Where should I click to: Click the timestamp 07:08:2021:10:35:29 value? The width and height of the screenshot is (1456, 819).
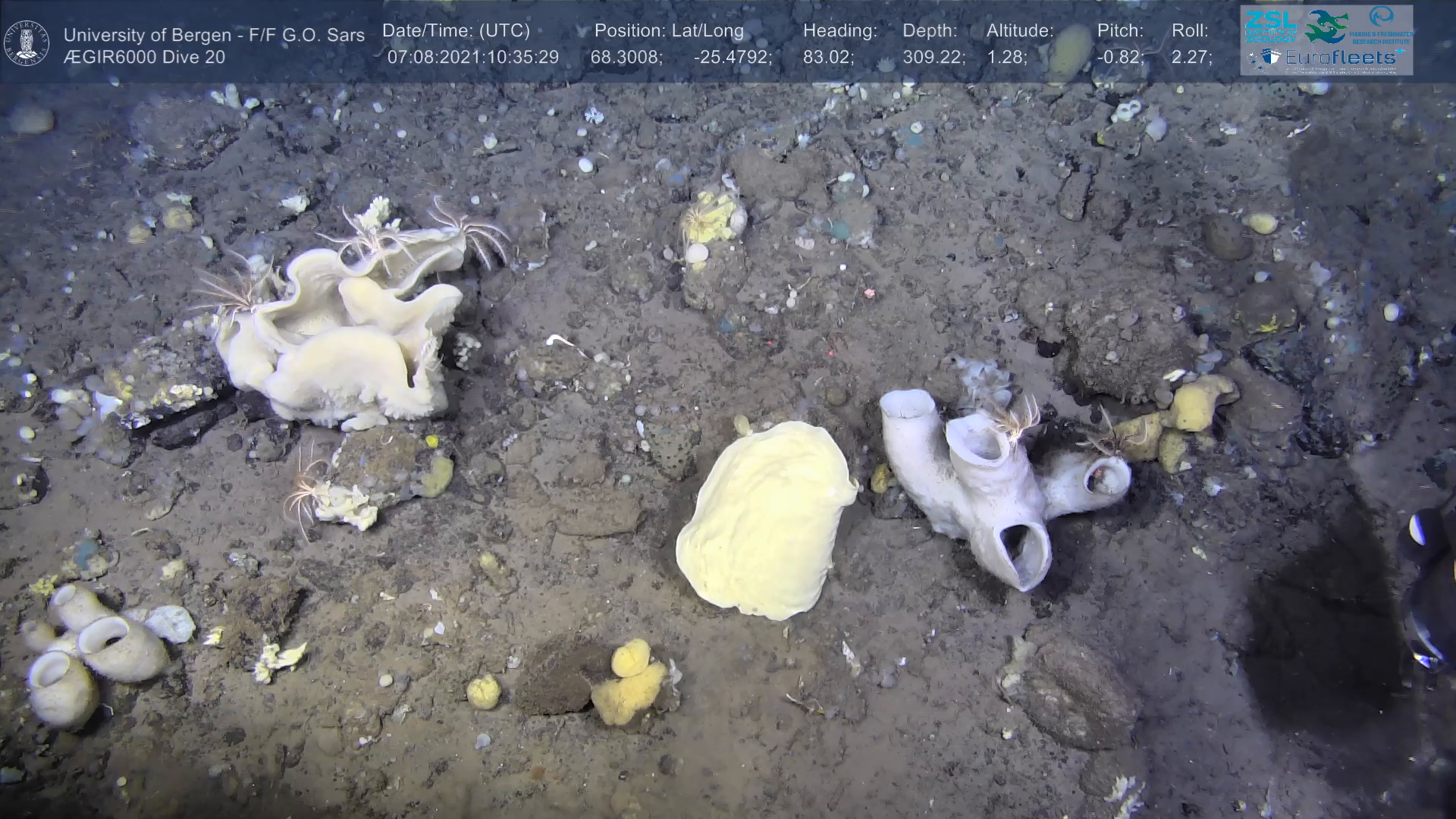(472, 57)
